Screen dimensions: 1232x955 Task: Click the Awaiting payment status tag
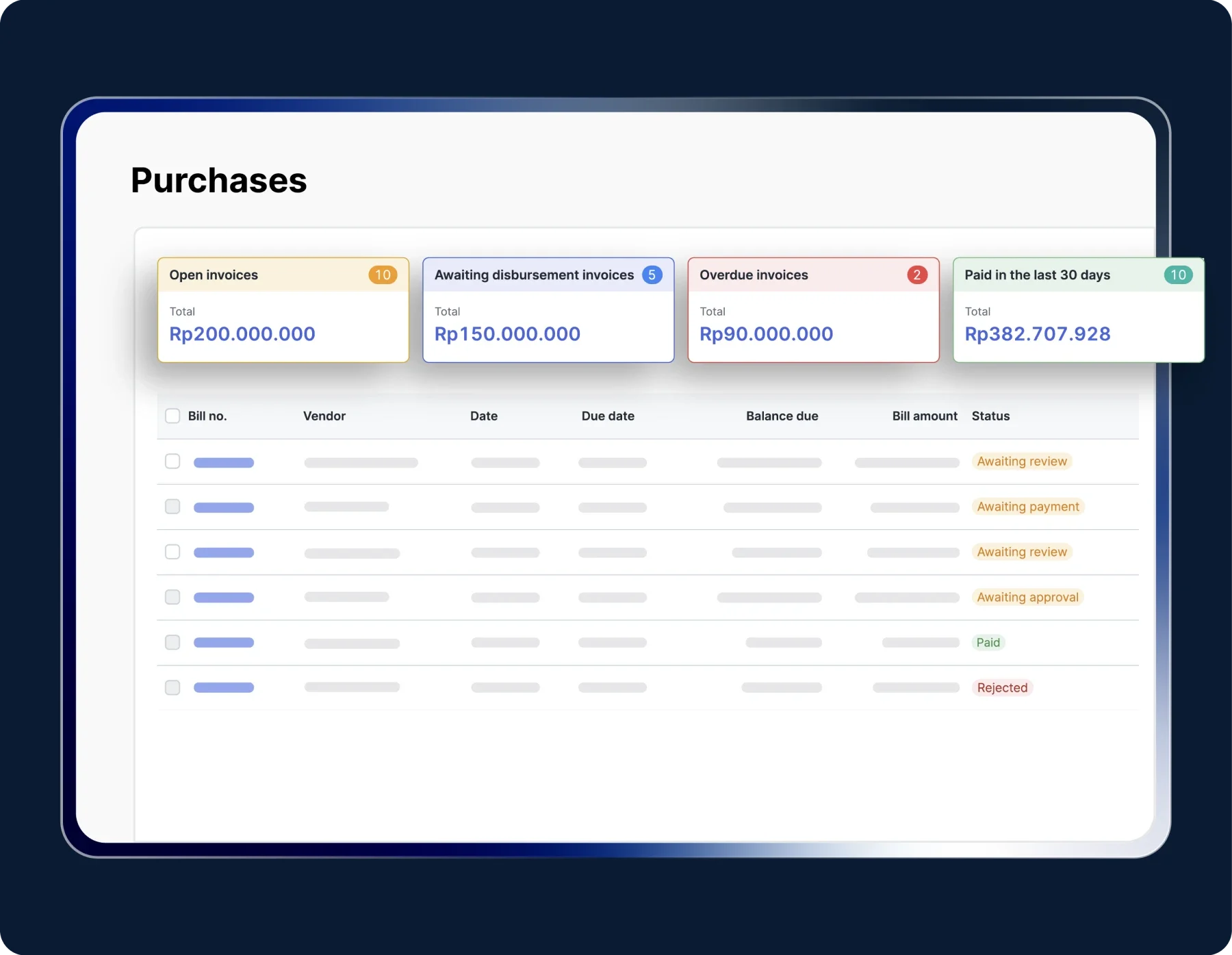pyautogui.click(x=1027, y=507)
